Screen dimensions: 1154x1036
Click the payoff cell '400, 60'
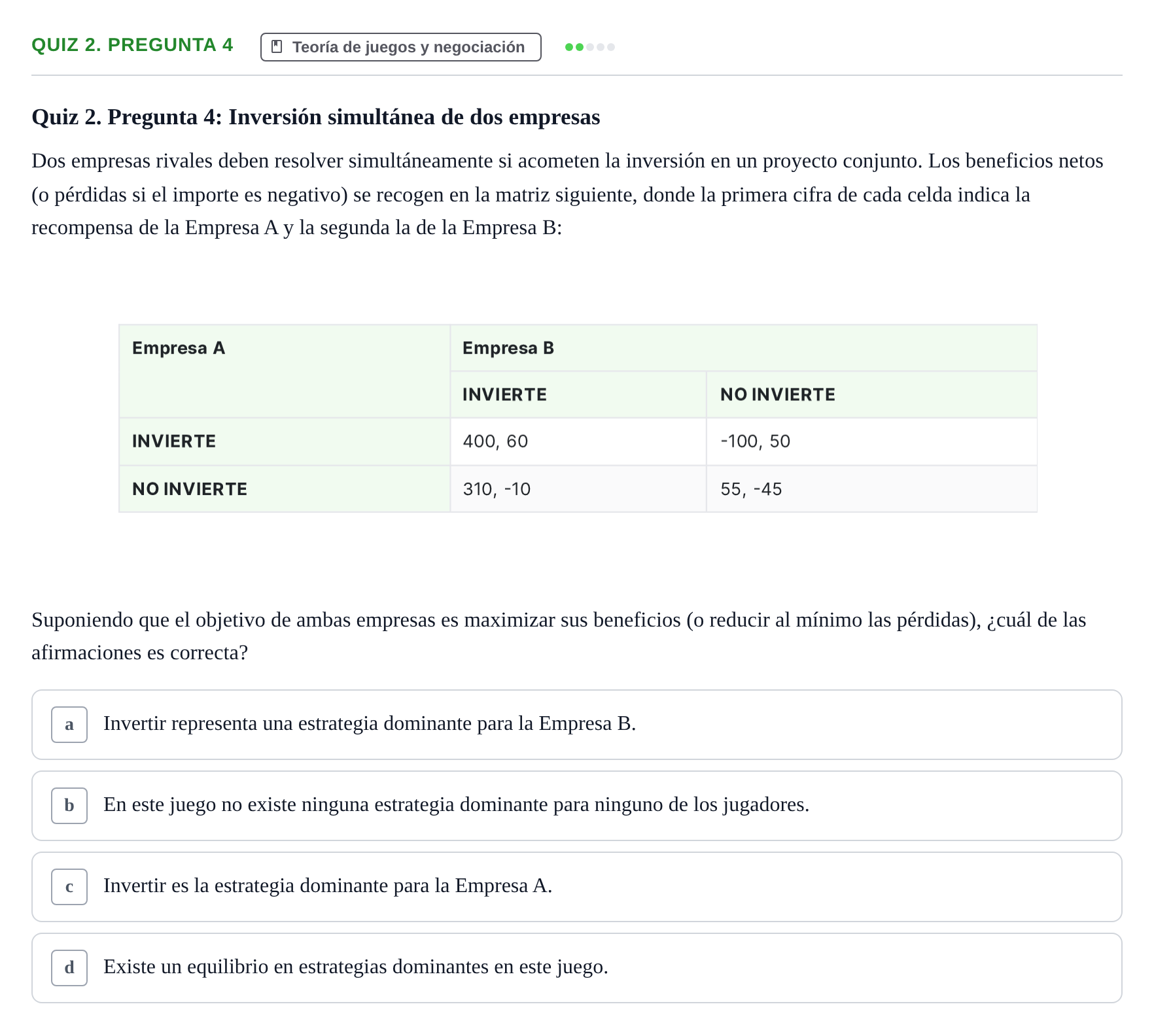[578, 441]
